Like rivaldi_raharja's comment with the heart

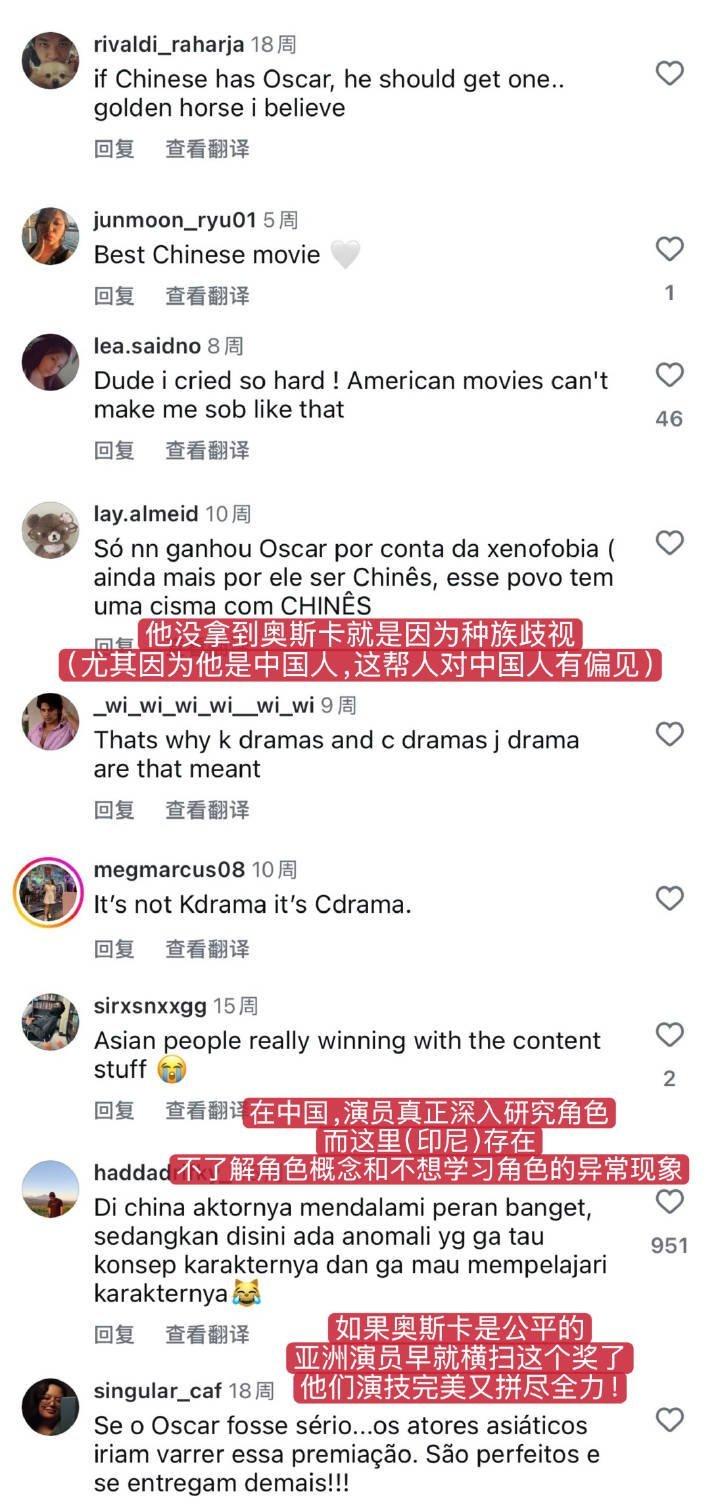(x=669, y=73)
